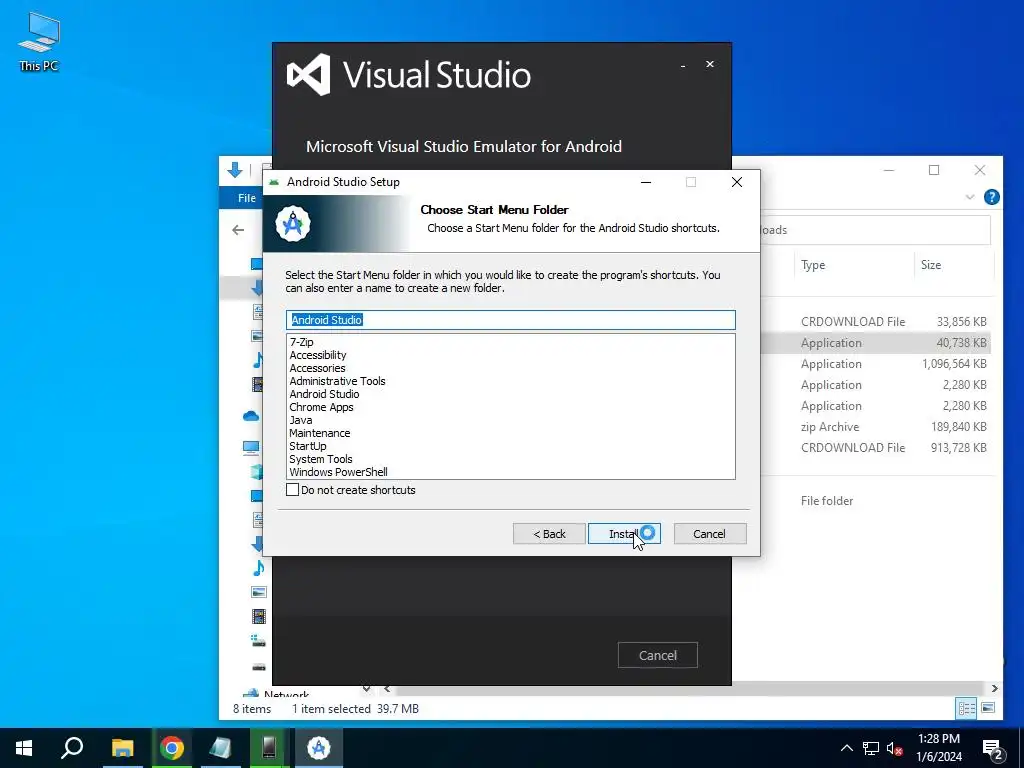Cancel the Android Studio Setup wizard
This screenshot has width=1024, height=768.
tap(709, 534)
